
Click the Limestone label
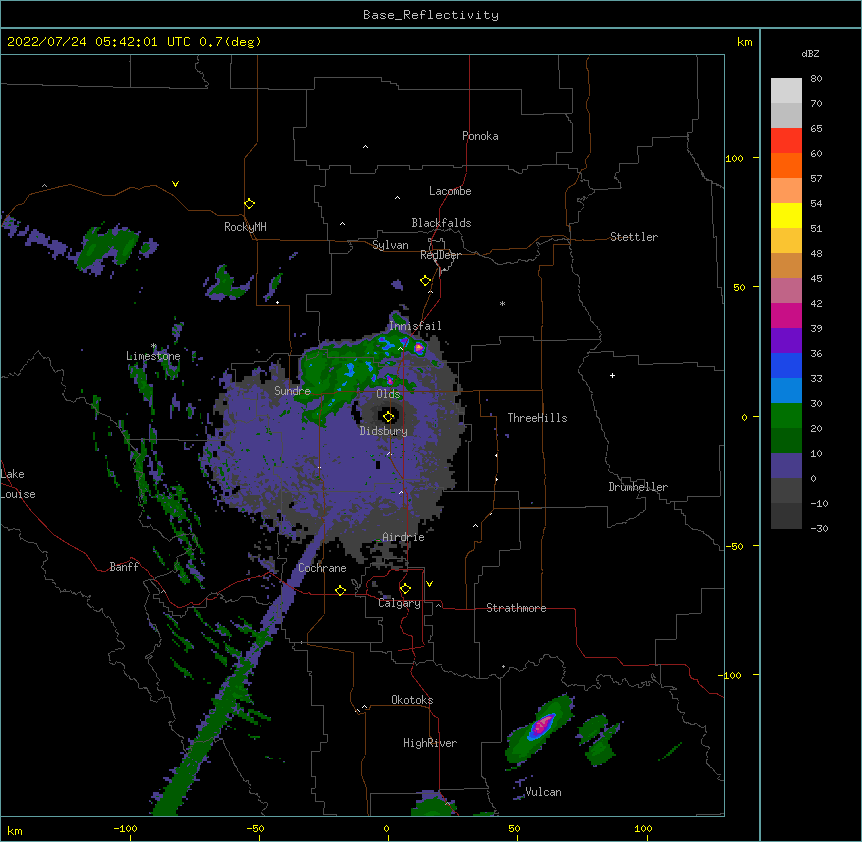(153, 356)
